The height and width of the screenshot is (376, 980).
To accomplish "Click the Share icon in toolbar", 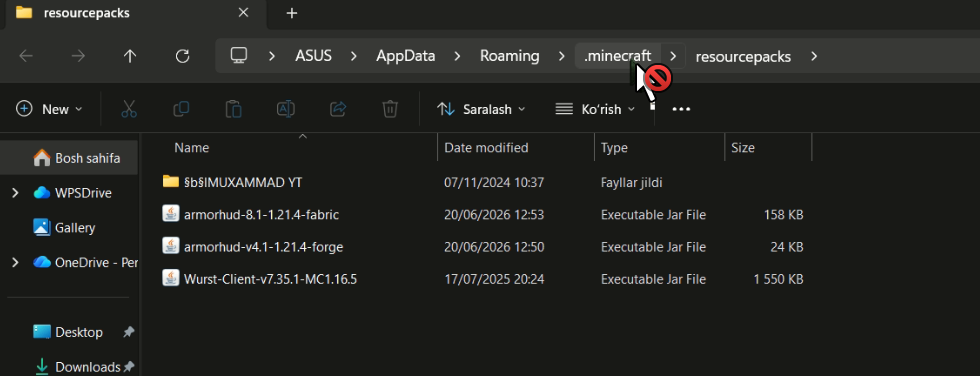I will [x=338, y=109].
